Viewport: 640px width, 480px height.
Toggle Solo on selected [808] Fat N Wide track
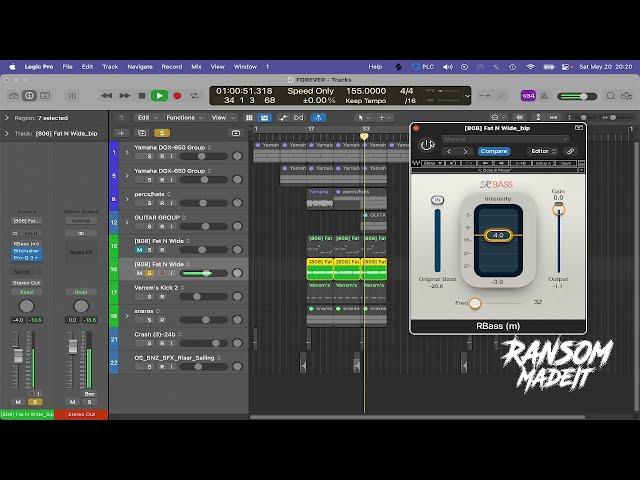[x=149, y=273]
